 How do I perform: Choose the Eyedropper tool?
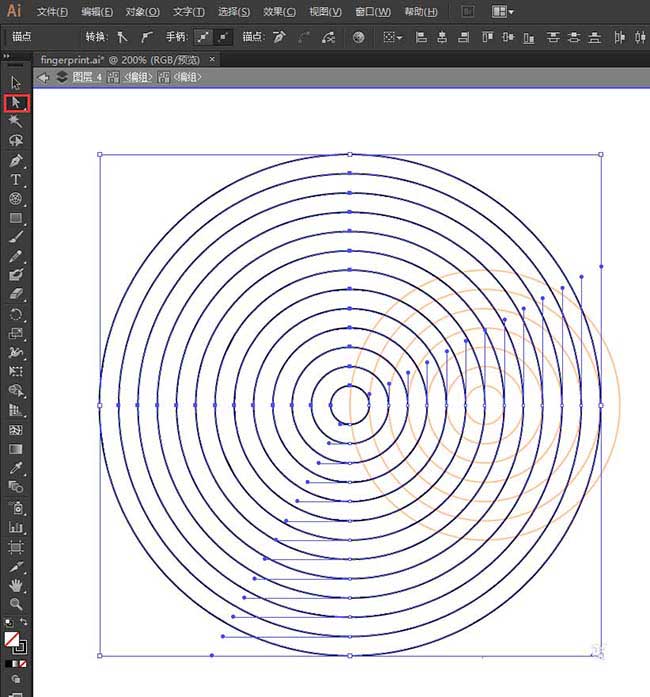tap(16, 468)
